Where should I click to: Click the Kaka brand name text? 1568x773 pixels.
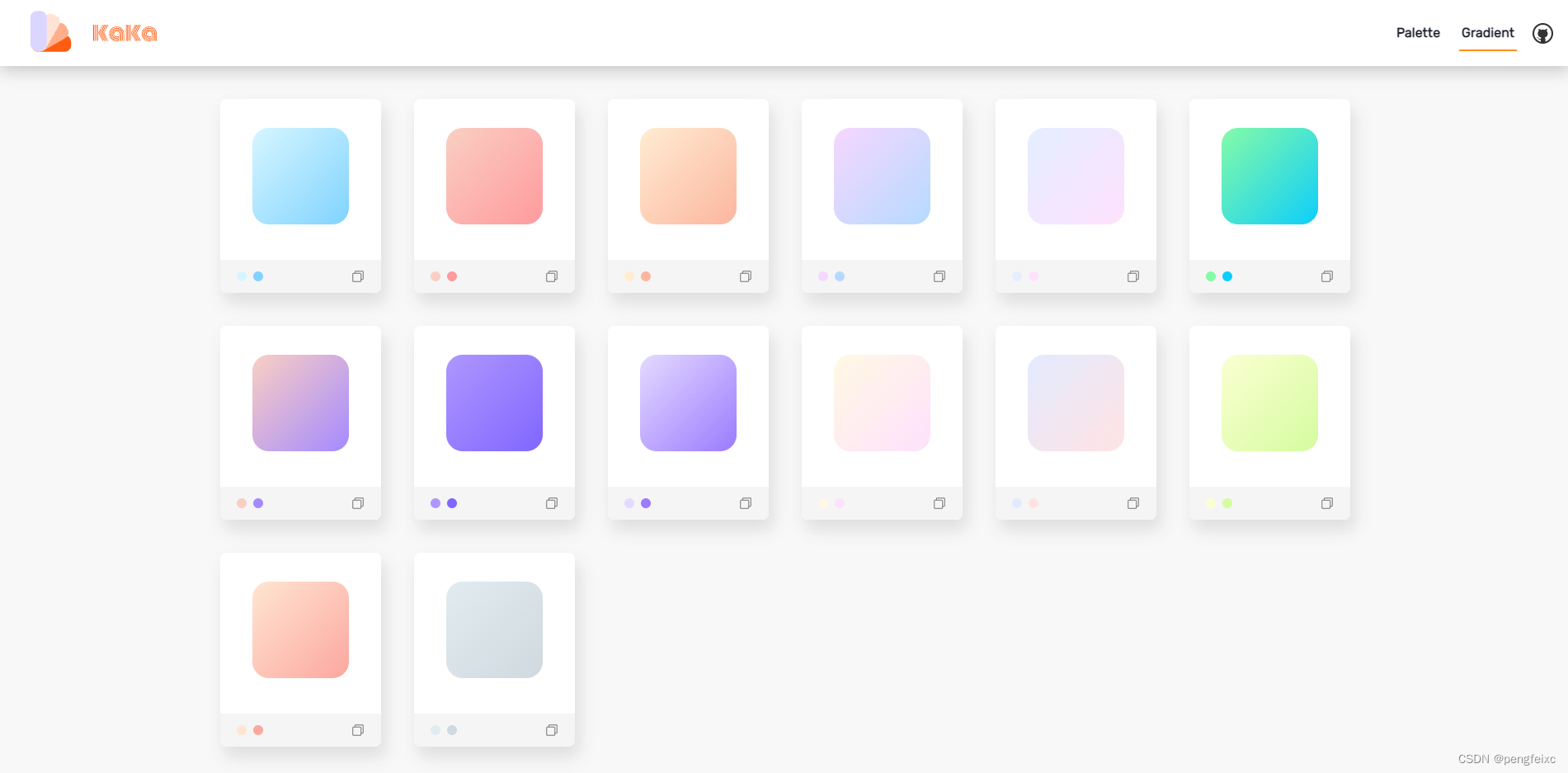click(x=125, y=33)
